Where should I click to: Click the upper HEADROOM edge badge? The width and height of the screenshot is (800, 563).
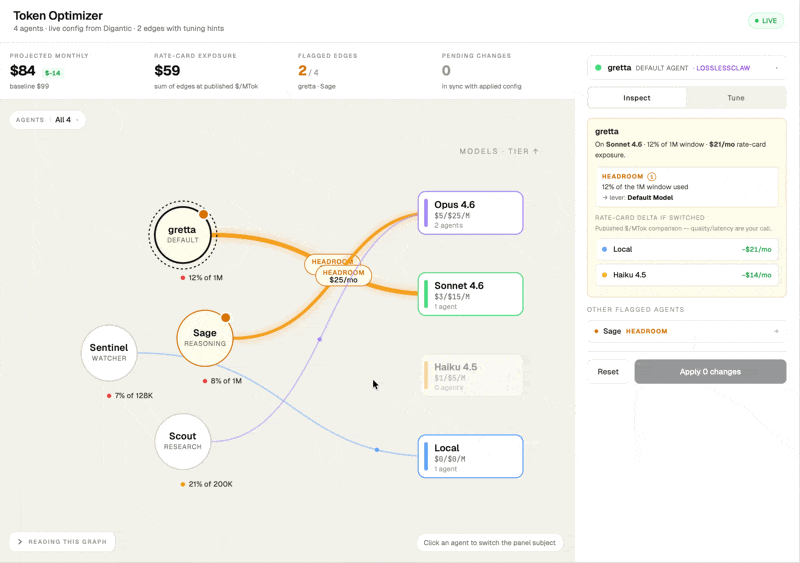332,261
